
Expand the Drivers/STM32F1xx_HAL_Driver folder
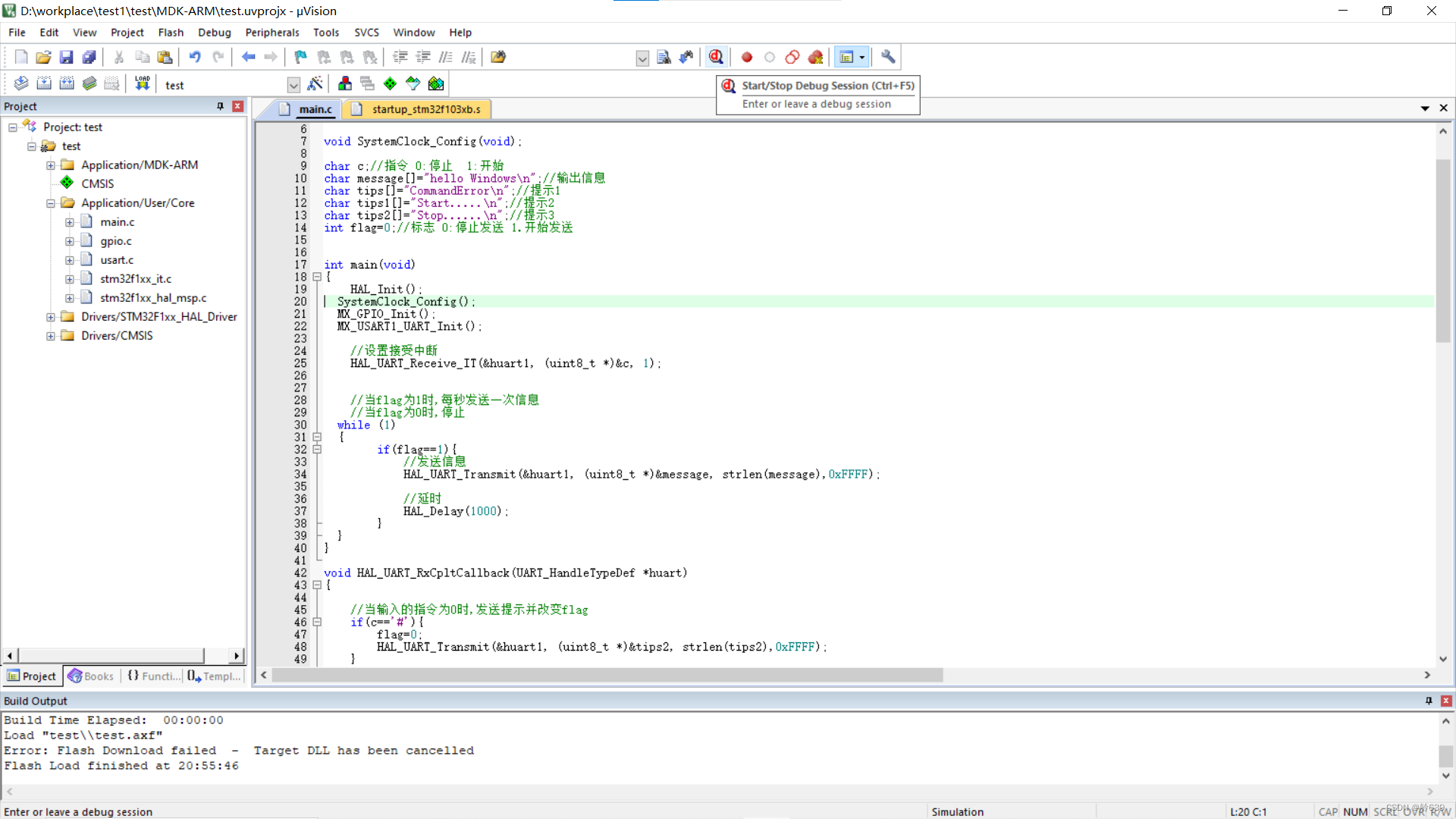pos(50,317)
